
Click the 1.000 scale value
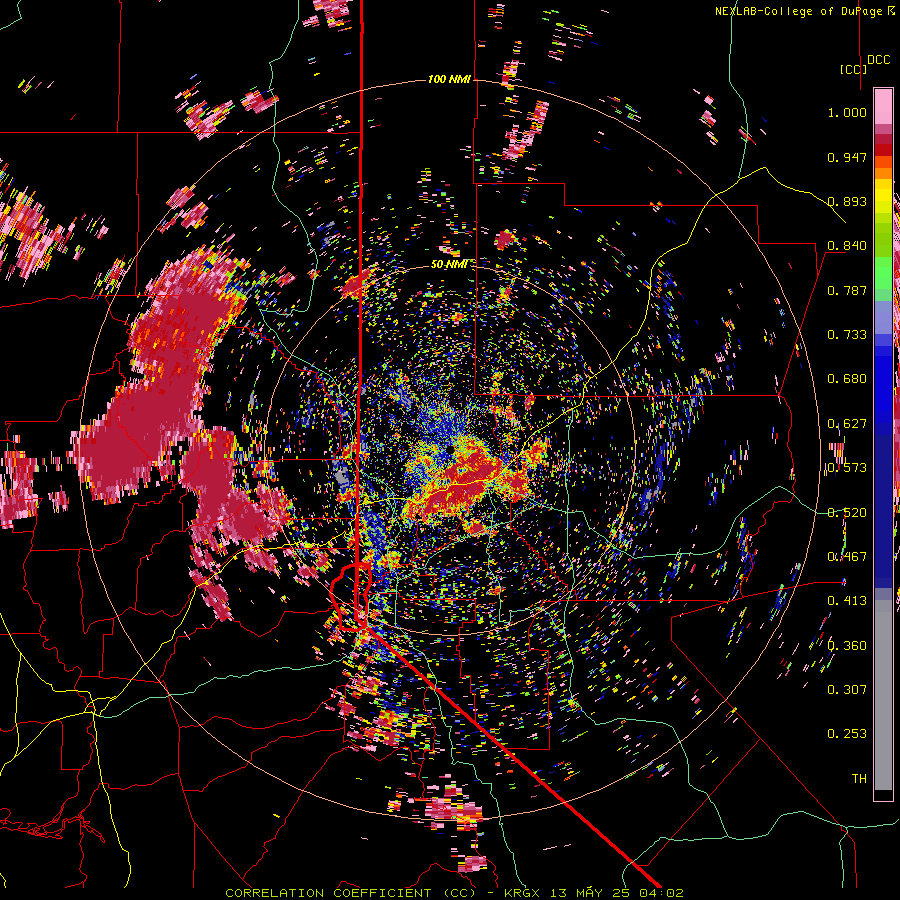click(x=847, y=112)
